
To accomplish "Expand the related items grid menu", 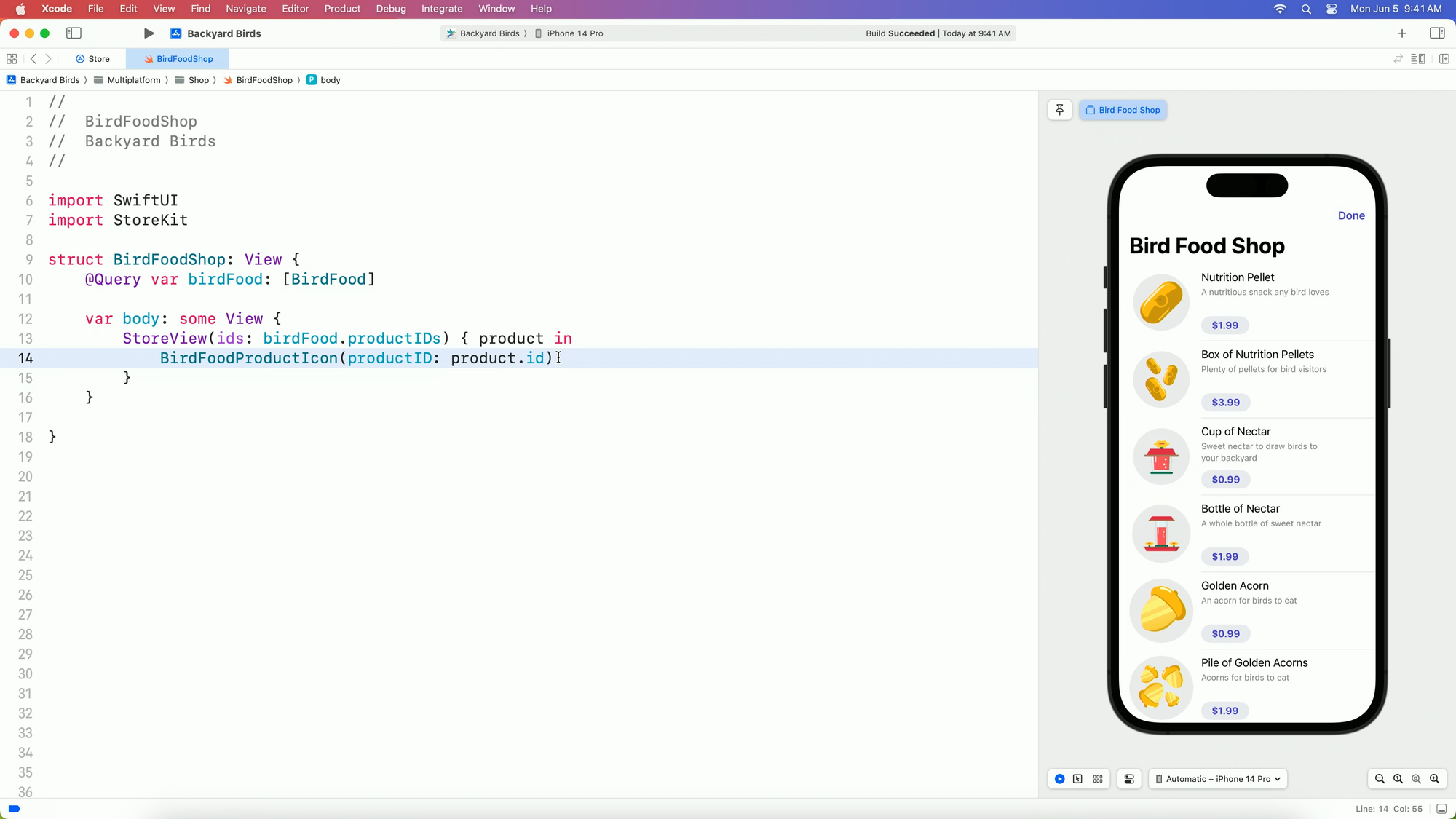I will click(12, 59).
